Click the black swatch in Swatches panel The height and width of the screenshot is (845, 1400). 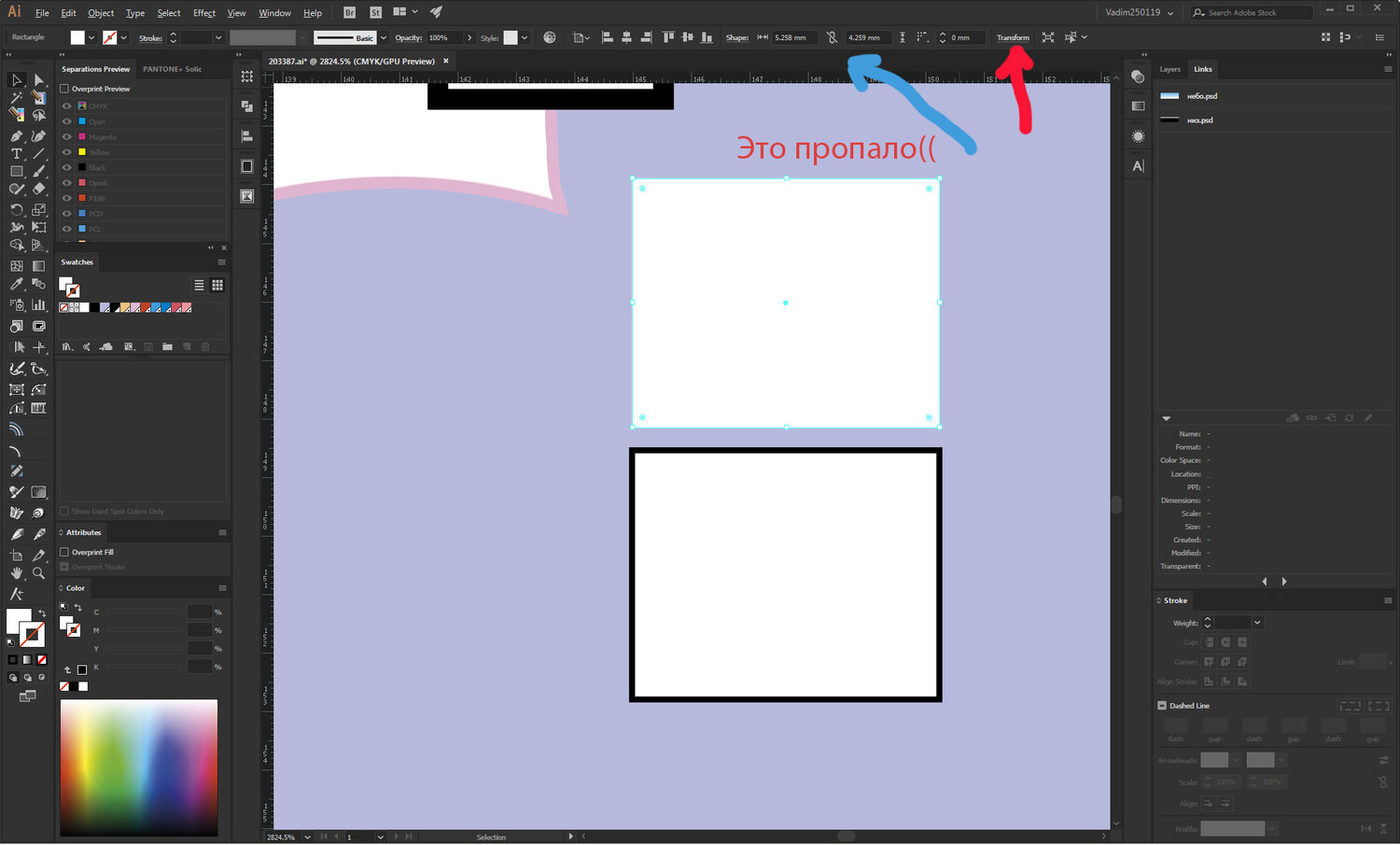click(94, 307)
